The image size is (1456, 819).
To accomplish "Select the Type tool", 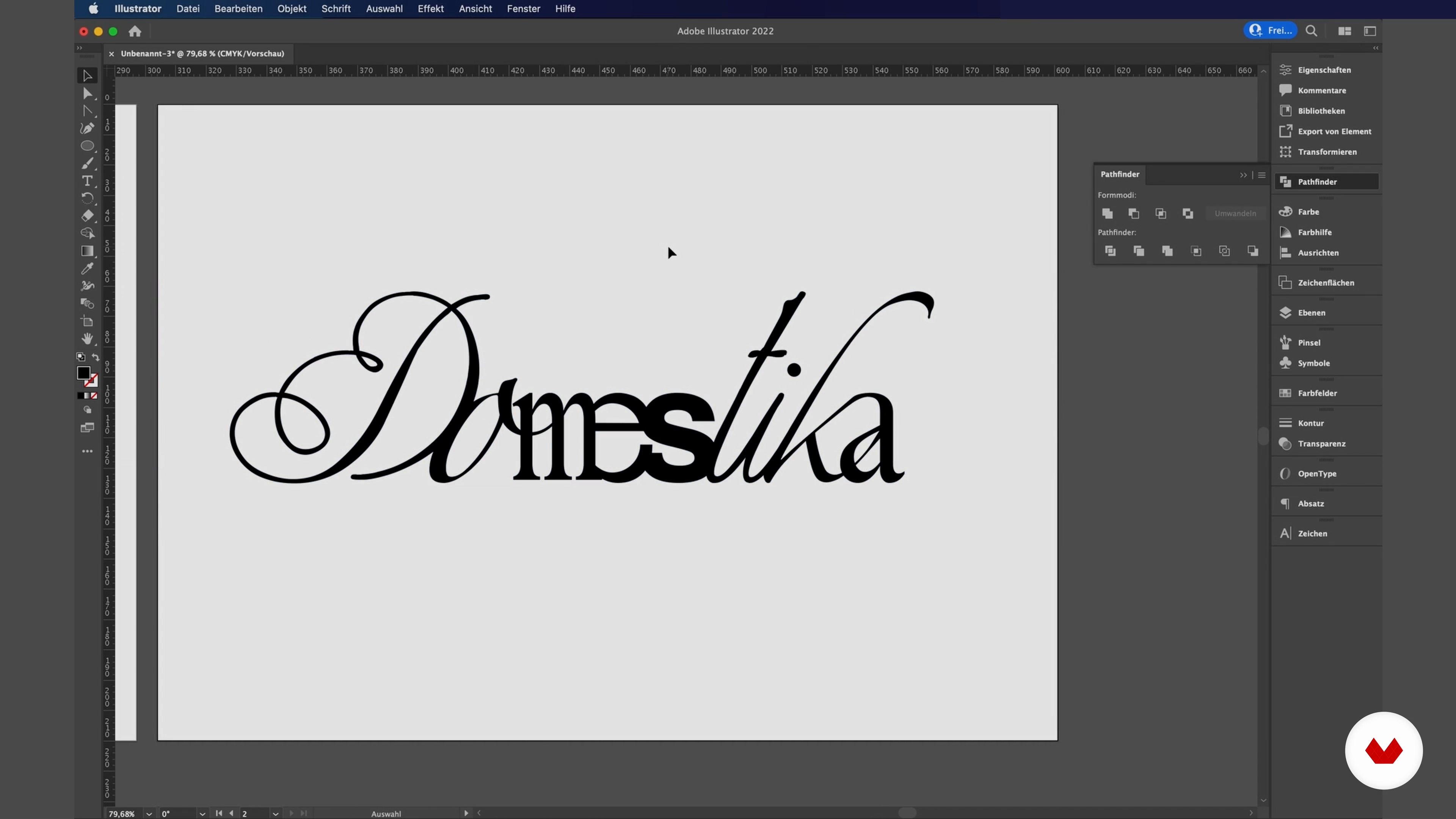I will (87, 181).
